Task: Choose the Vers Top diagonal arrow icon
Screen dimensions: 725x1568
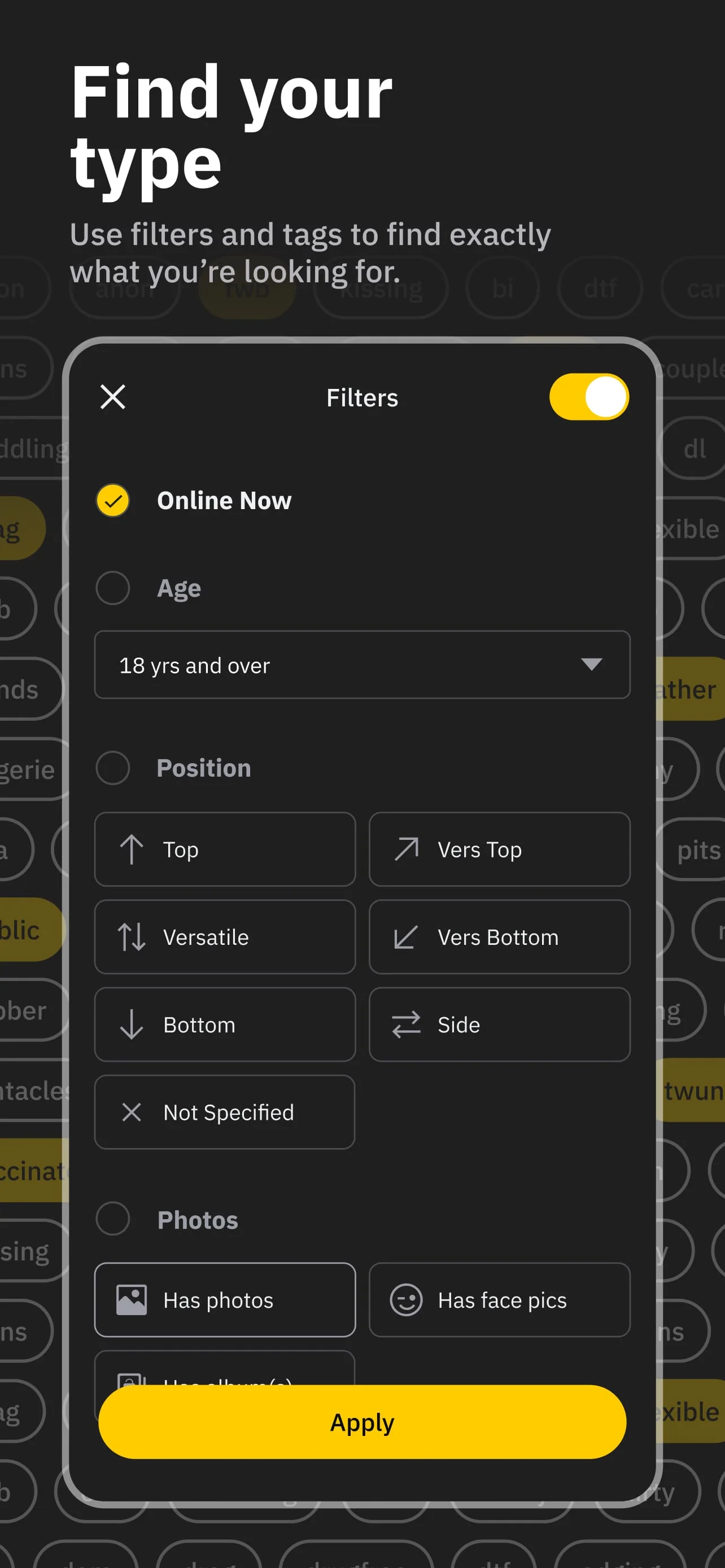Action: [406, 849]
